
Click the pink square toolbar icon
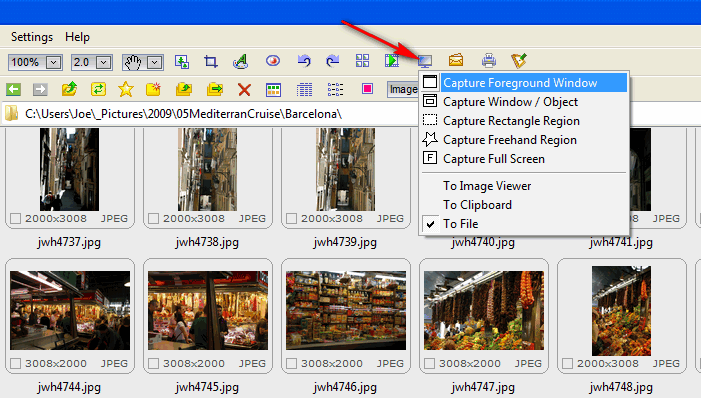click(367, 89)
